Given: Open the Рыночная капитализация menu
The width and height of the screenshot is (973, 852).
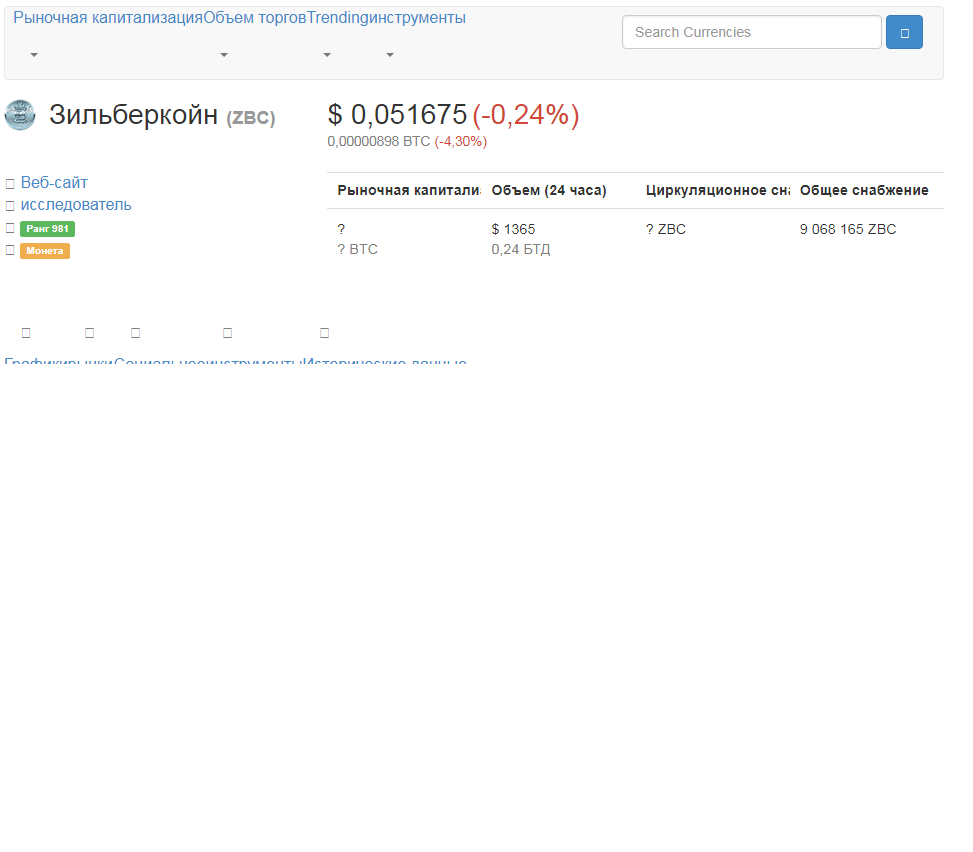Looking at the screenshot, I should pos(108,18).
